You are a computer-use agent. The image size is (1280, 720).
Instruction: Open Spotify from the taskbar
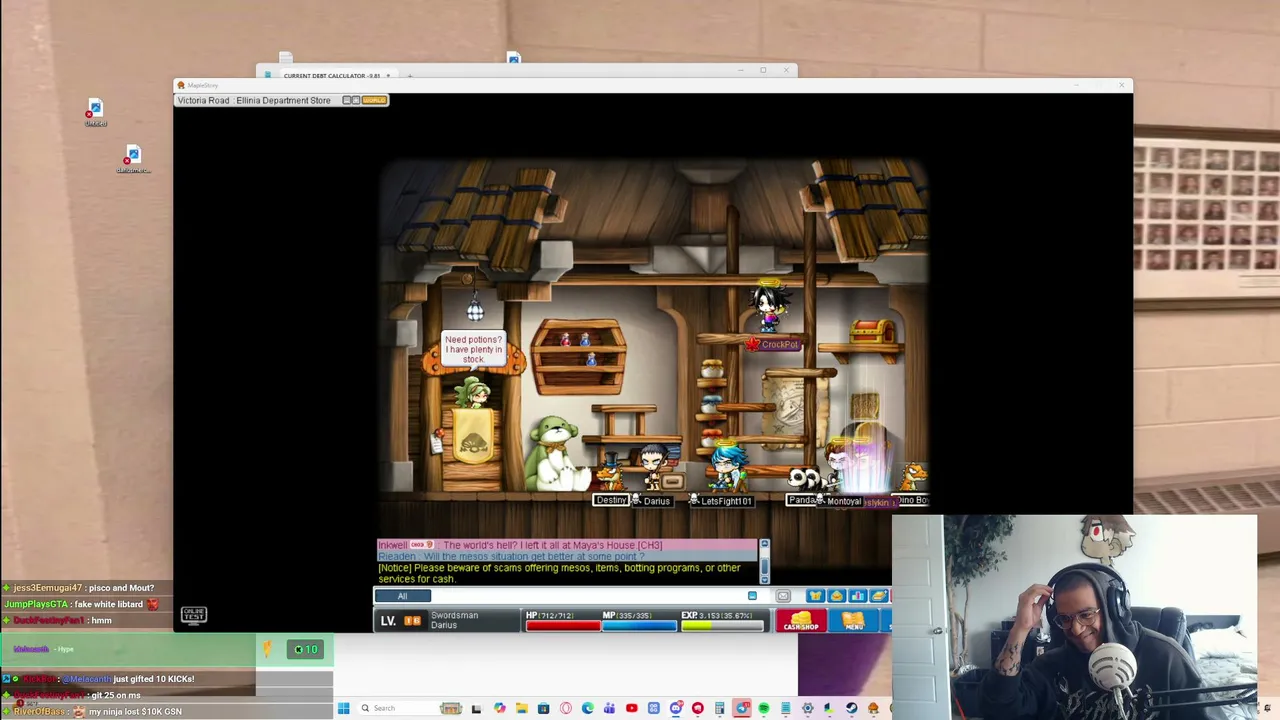click(x=763, y=709)
